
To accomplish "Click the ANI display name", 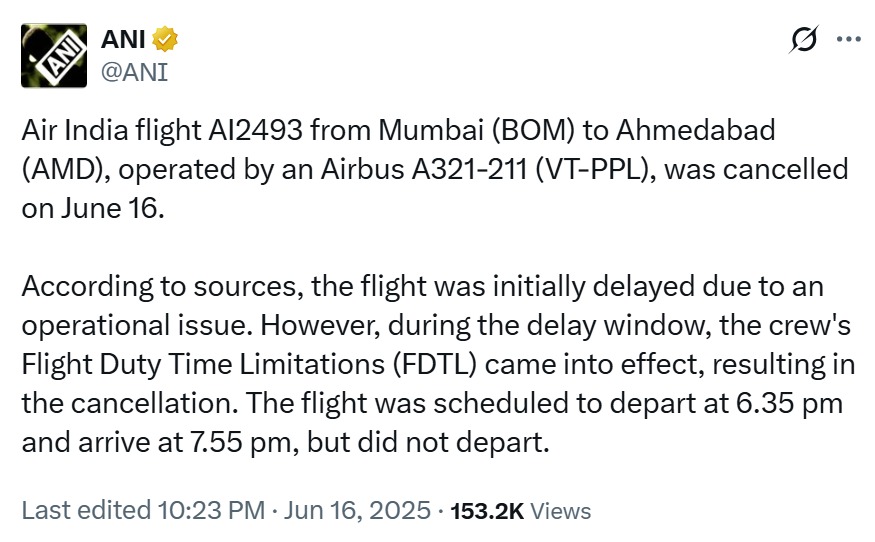I will click(x=123, y=38).
